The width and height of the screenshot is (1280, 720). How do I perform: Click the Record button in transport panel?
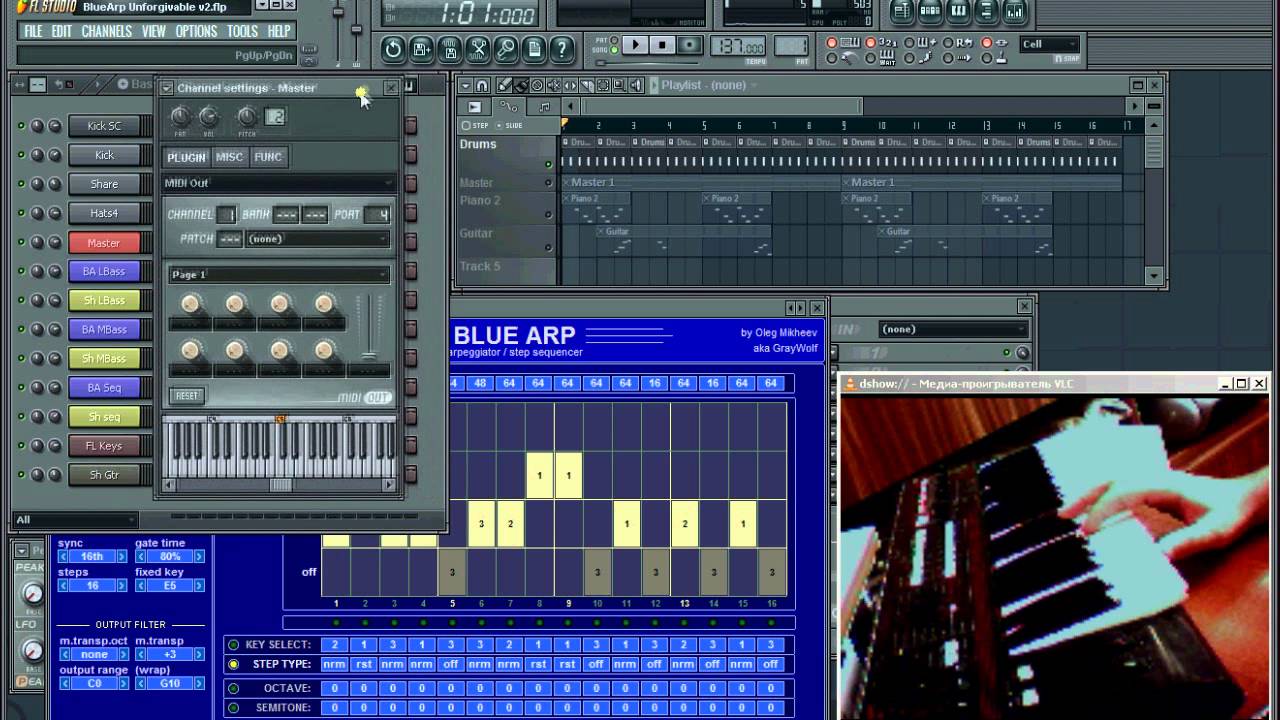point(689,45)
